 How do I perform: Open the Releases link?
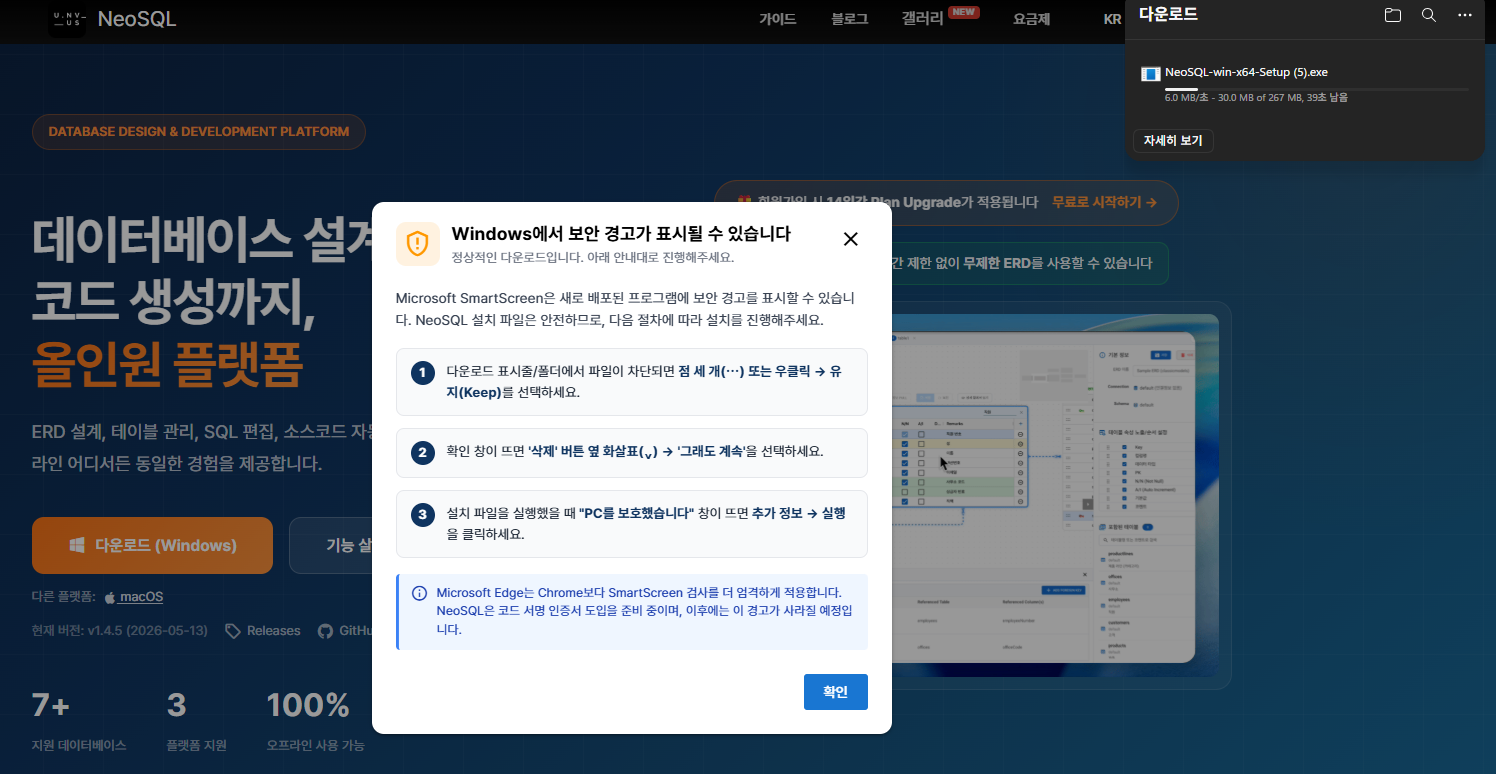[274, 631]
